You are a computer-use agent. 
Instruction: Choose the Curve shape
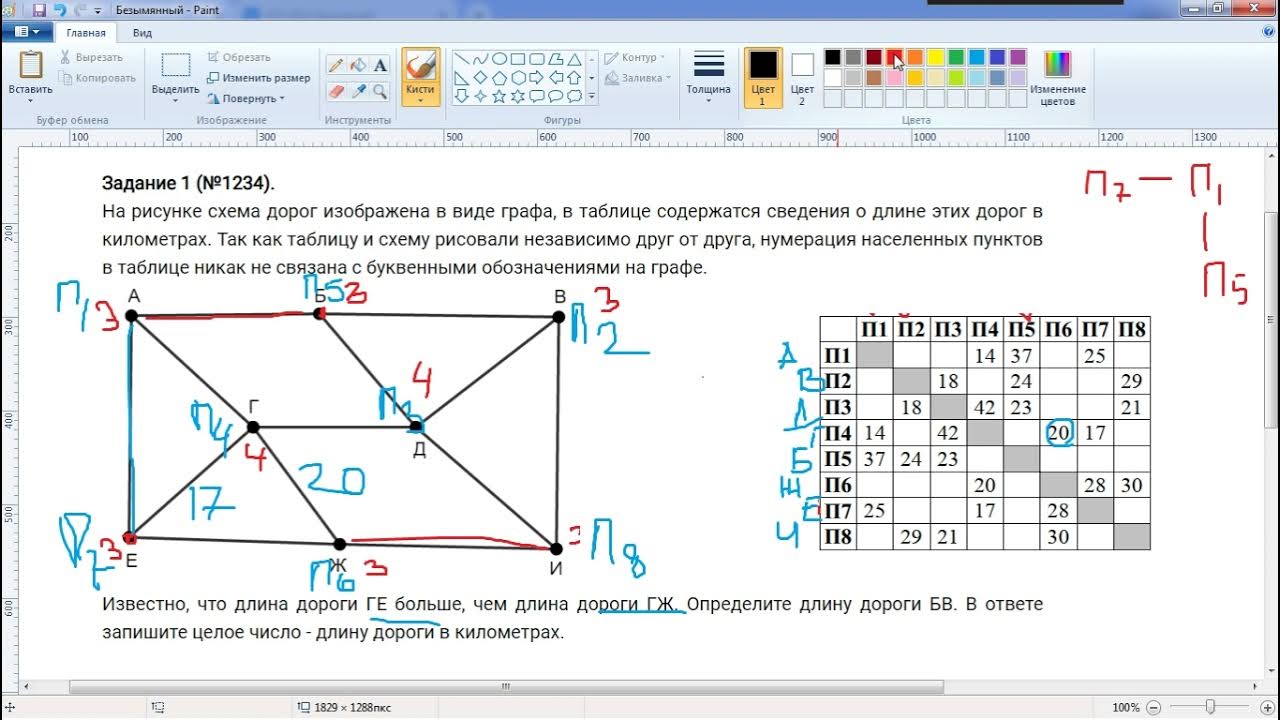click(x=481, y=59)
